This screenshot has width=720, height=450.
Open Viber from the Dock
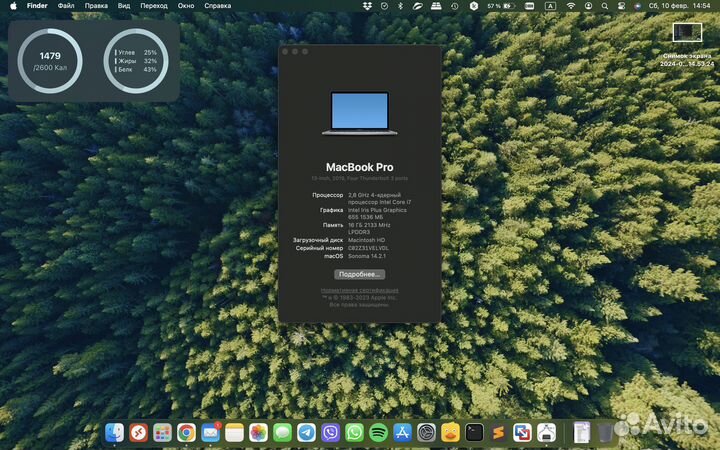pos(330,433)
